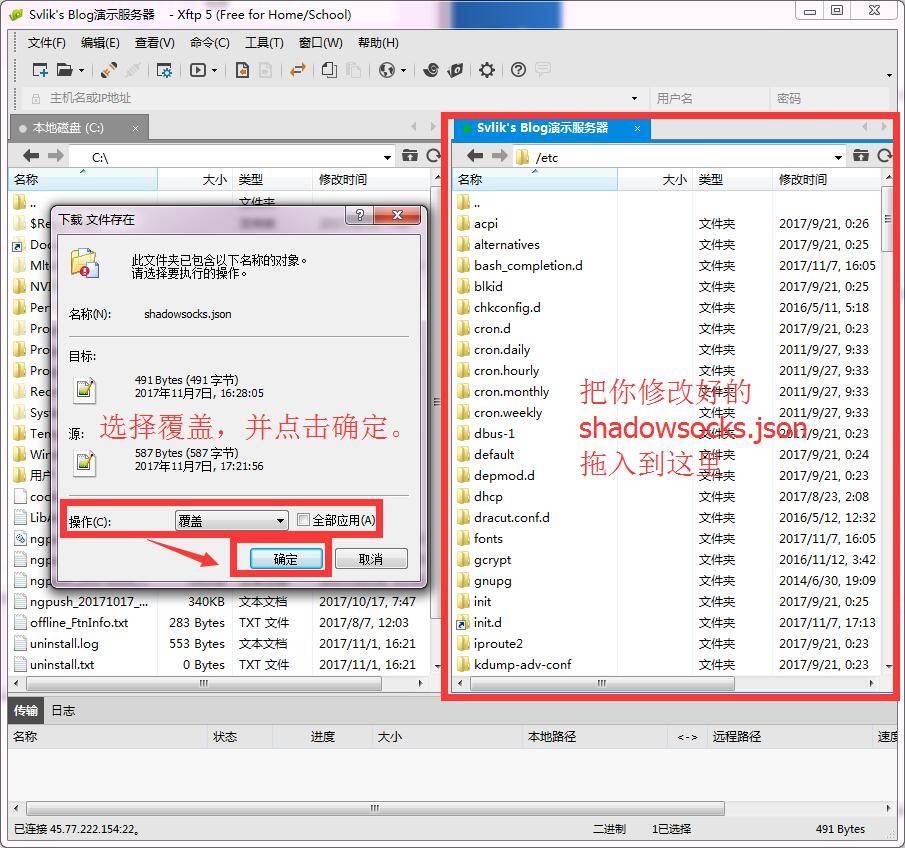Click the dialog's question-mark help button
Image resolution: width=905 pixels, height=848 pixels.
[x=360, y=215]
